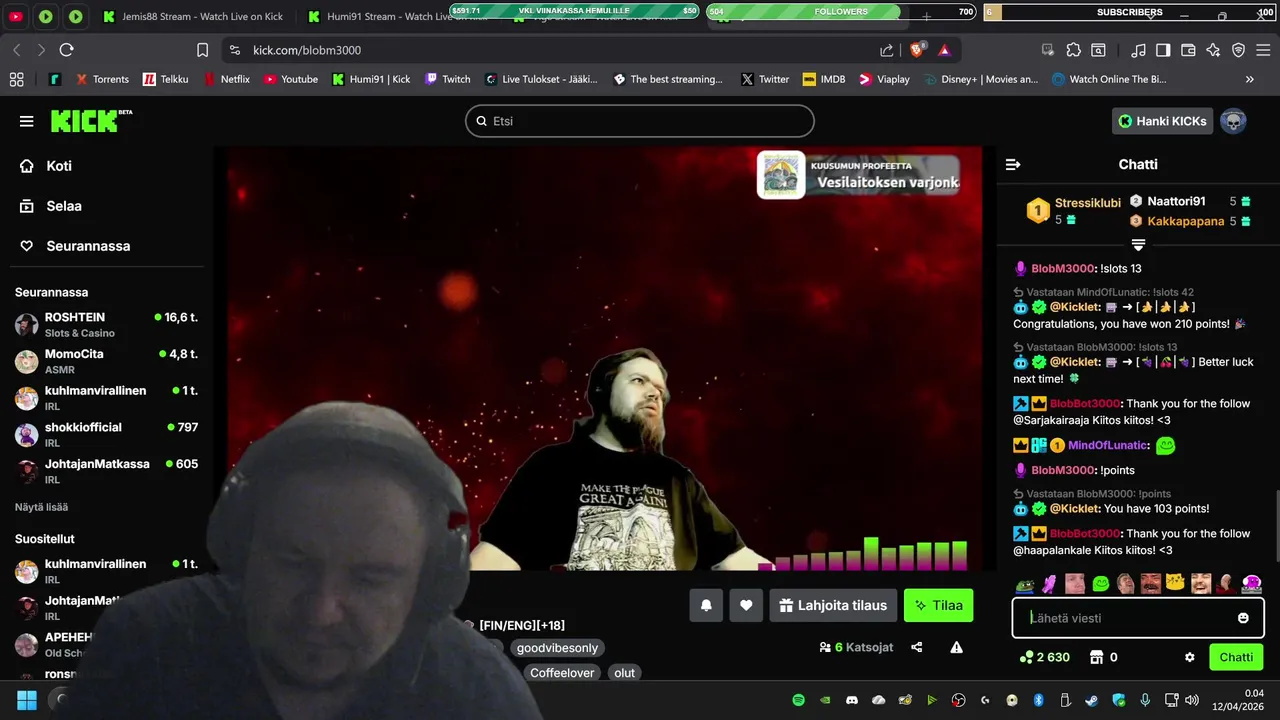The height and width of the screenshot is (720, 1280).
Task: Click the olut tag
Action: pyautogui.click(x=625, y=673)
